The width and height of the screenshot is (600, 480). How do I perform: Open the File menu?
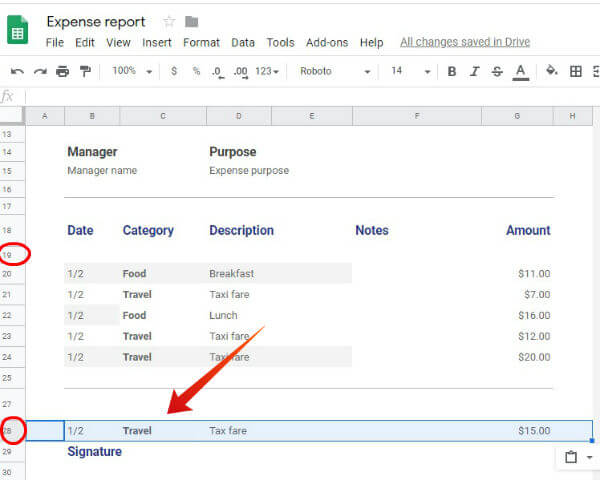(x=55, y=42)
